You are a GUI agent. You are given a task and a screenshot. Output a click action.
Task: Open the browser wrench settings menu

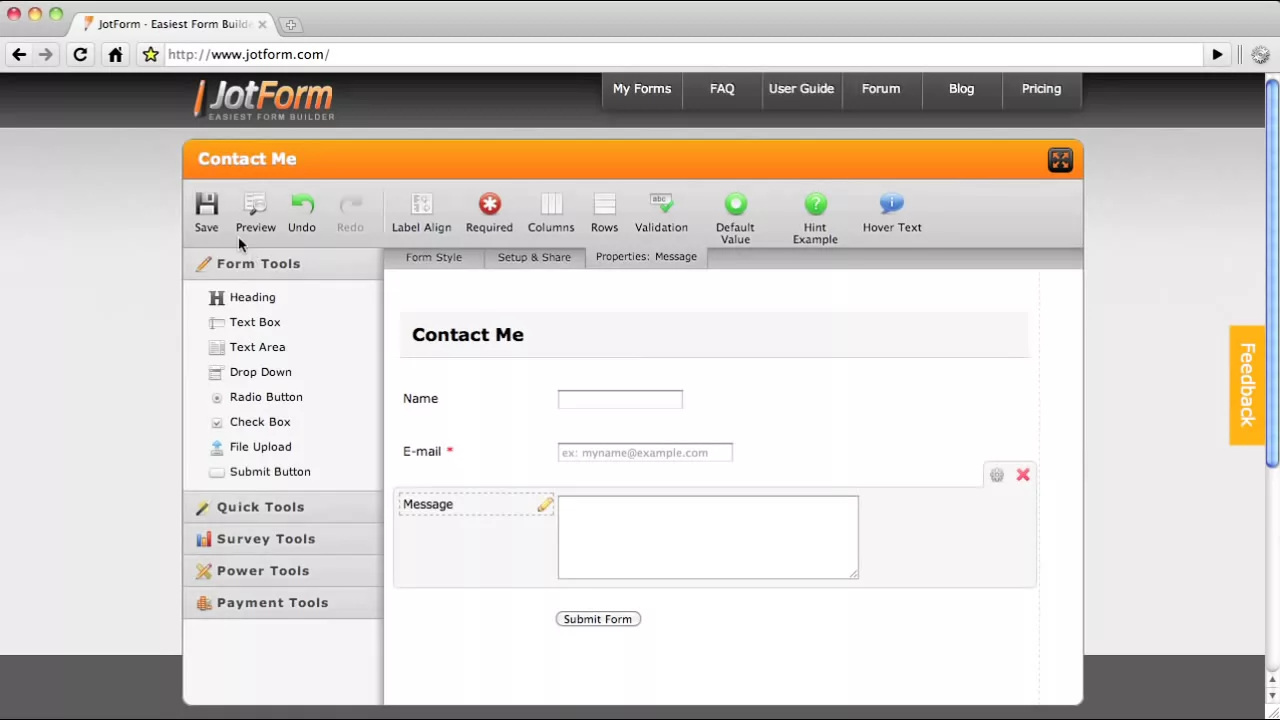coord(1260,55)
